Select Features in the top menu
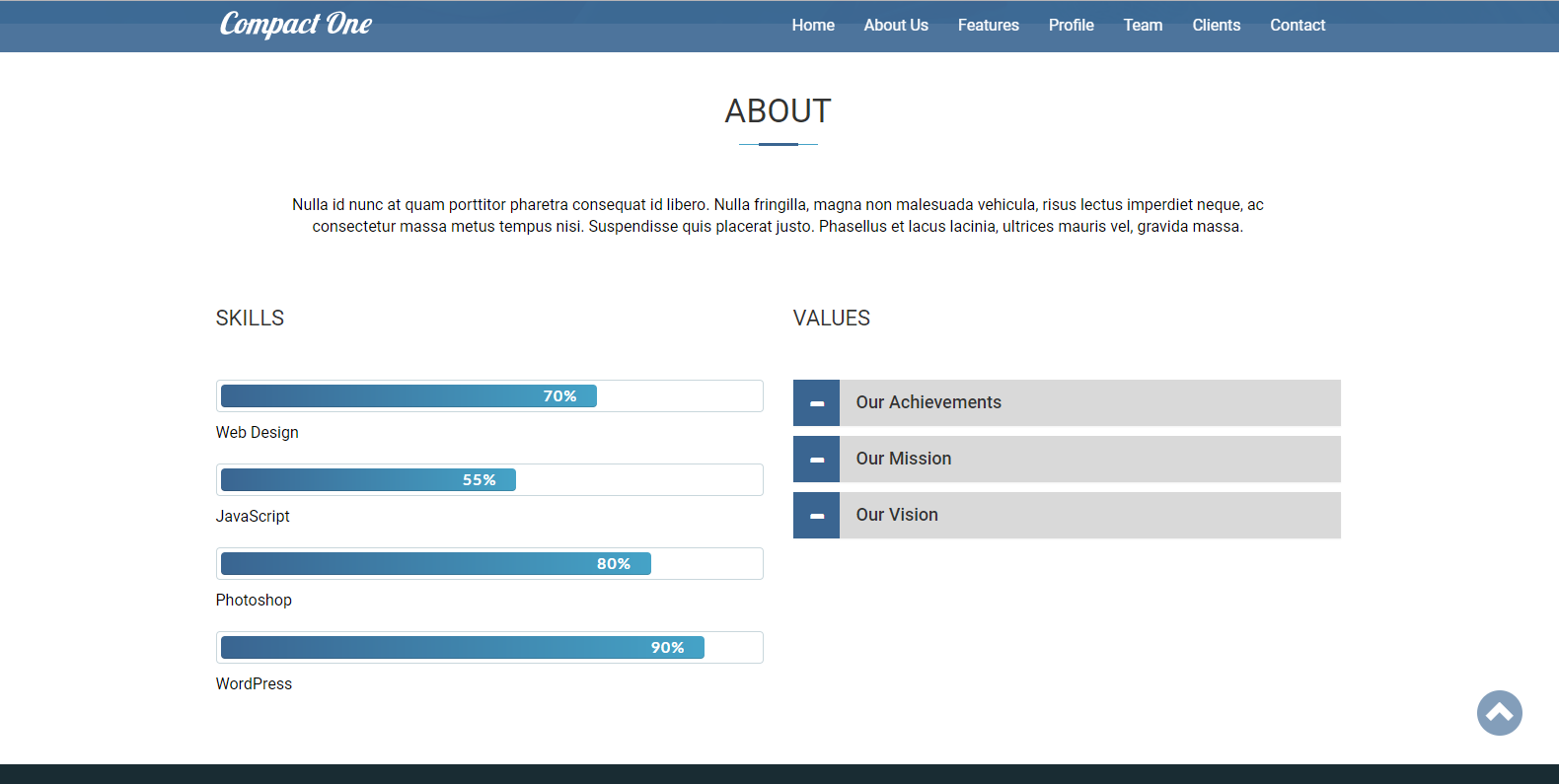 coord(988,26)
